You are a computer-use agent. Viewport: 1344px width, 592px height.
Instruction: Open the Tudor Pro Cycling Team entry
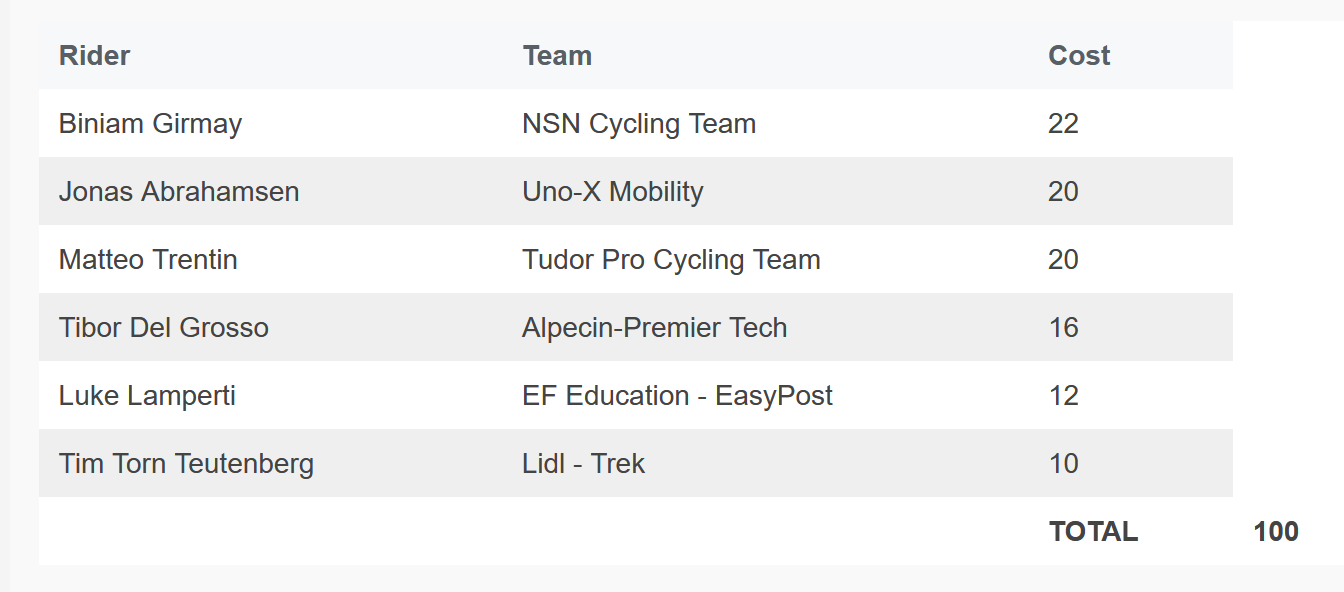click(x=671, y=260)
